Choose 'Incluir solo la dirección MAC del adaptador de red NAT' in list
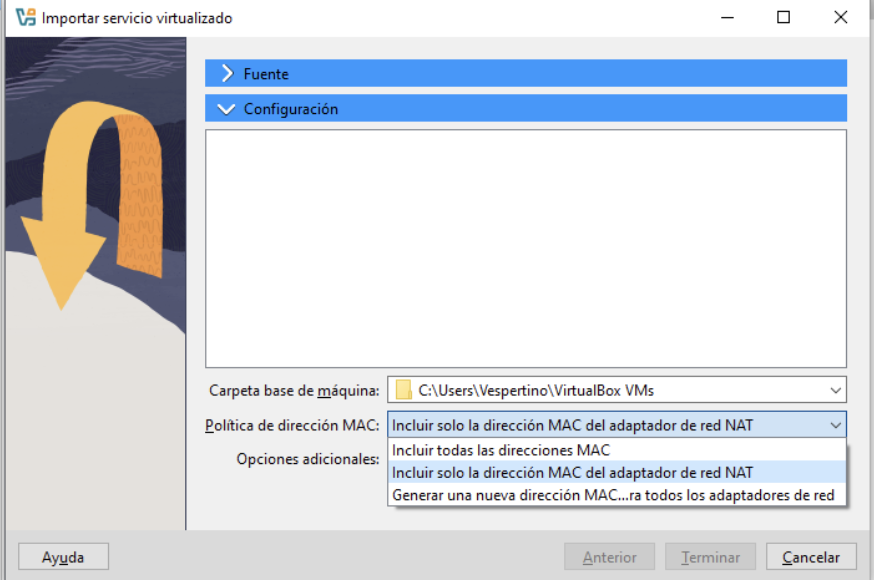 [x=616, y=472]
